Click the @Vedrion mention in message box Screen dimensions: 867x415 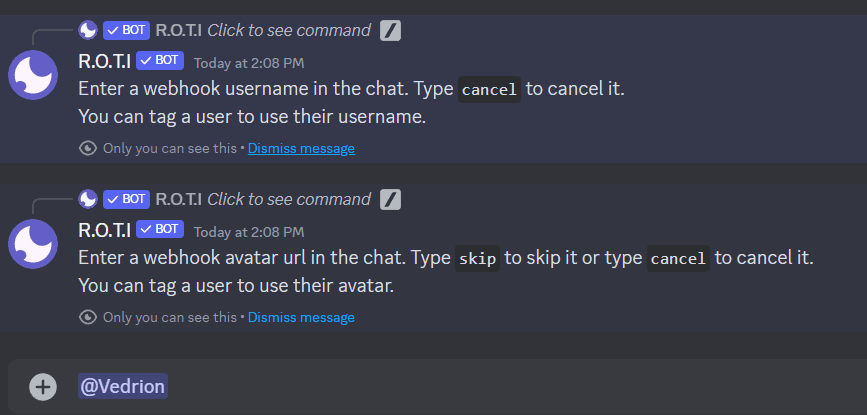pyautogui.click(x=123, y=386)
